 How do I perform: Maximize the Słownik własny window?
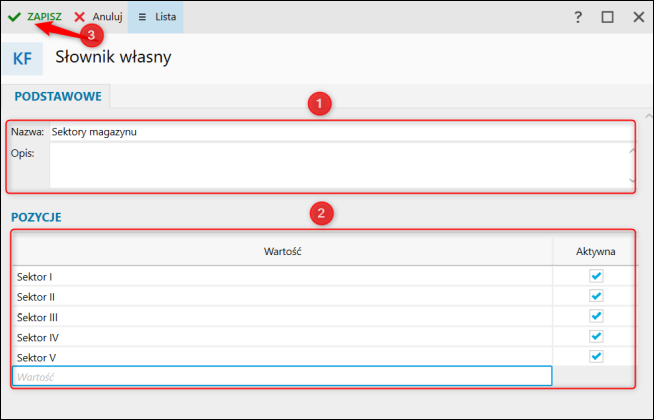[607, 17]
